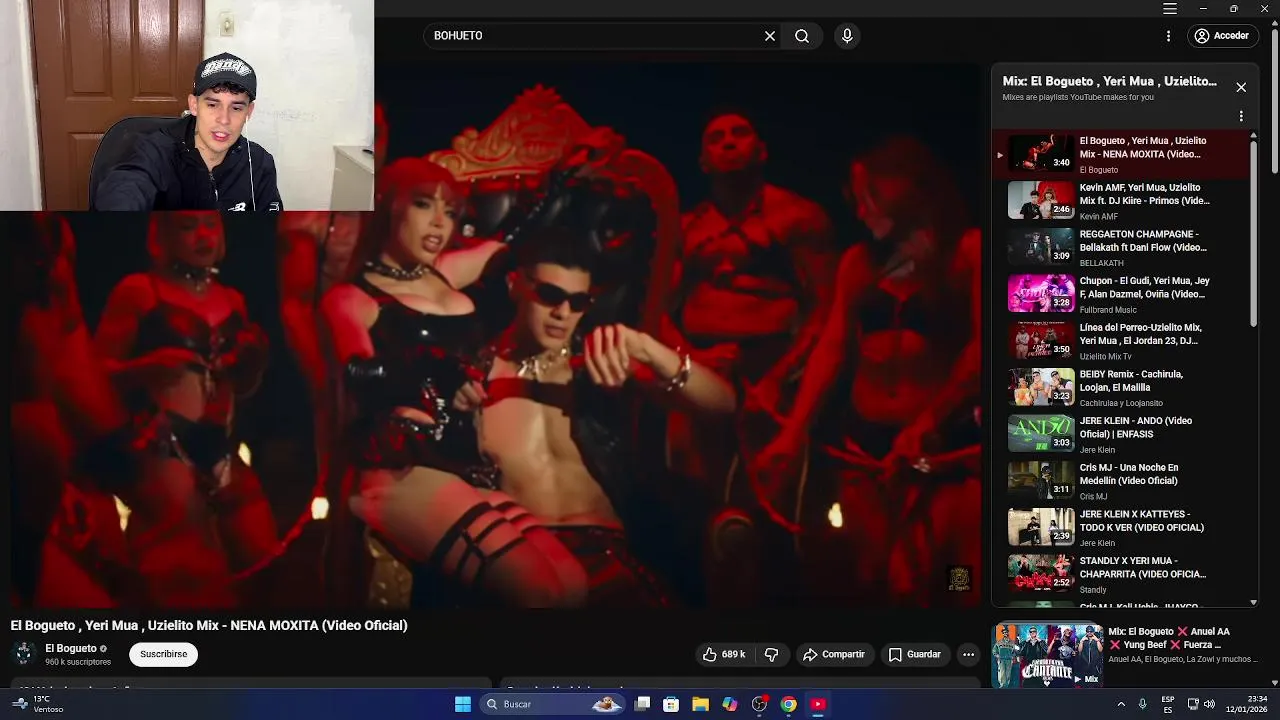Image resolution: width=1280 pixels, height=720 pixels.
Task: Click the Compartir share button
Action: click(834, 654)
